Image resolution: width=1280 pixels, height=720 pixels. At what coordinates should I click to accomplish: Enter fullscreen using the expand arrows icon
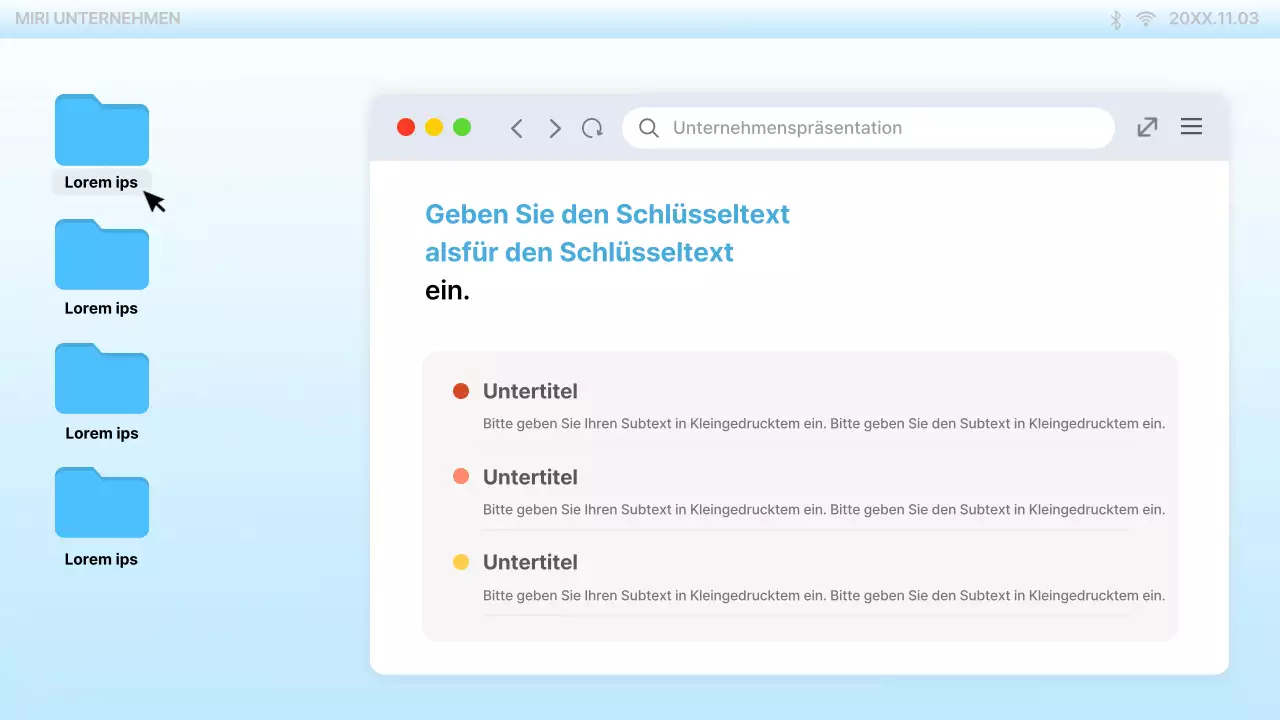(1146, 127)
